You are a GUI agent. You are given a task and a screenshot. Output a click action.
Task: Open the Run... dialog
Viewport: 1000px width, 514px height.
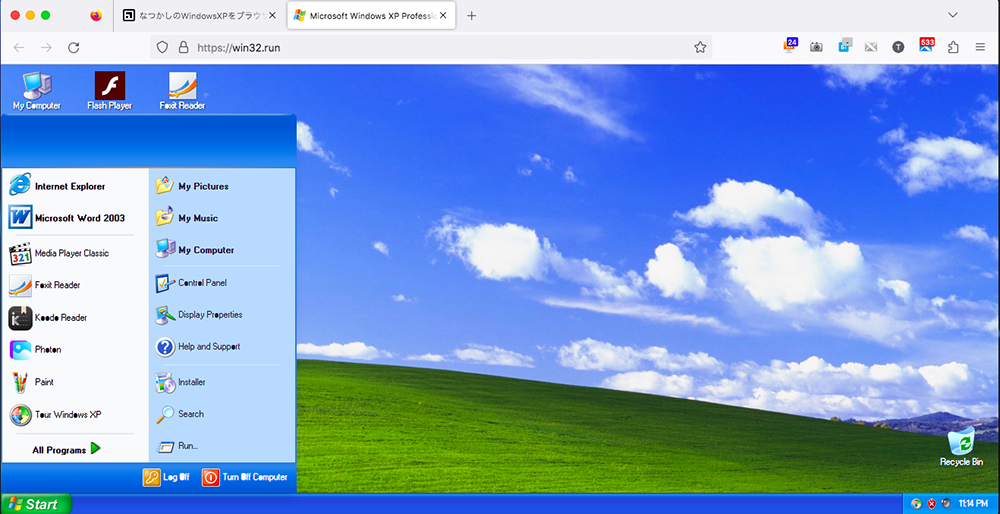tap(221, 446)
